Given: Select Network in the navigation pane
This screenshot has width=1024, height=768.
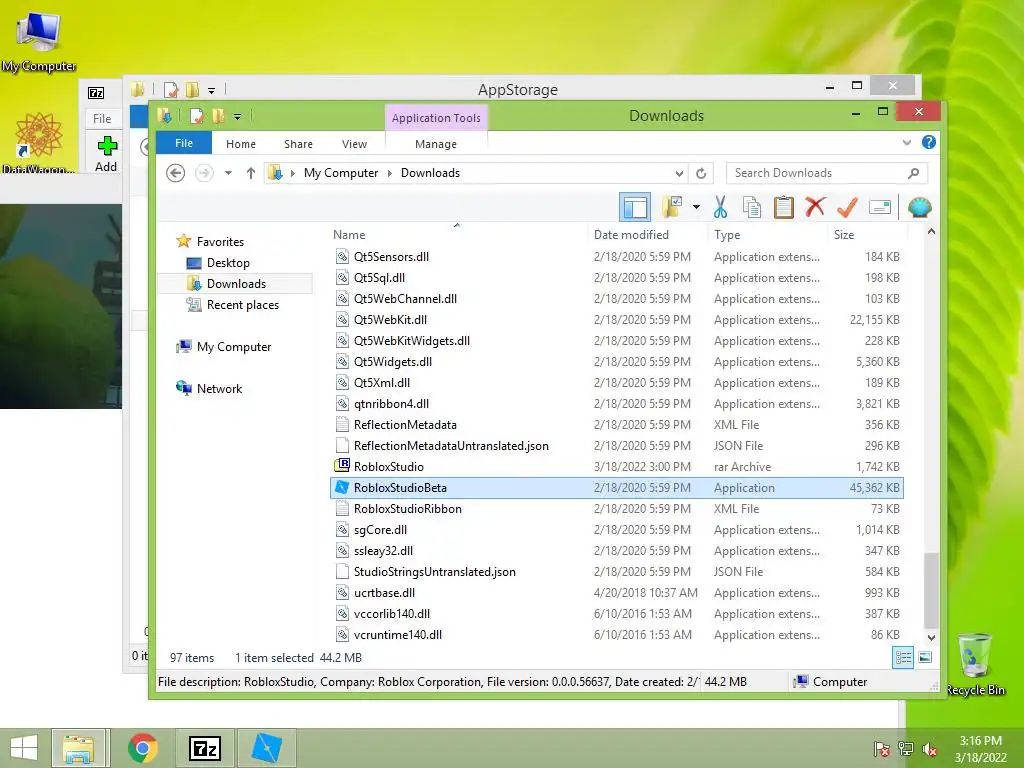Looking at the screenshot, I should point(219,389).
